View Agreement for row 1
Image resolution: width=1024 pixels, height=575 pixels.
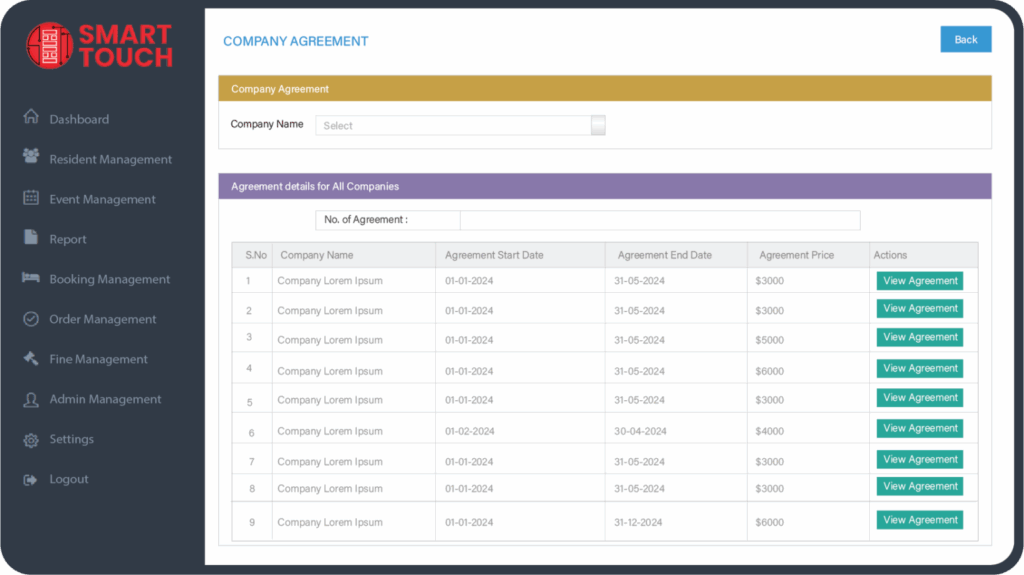tap(919, 281)
